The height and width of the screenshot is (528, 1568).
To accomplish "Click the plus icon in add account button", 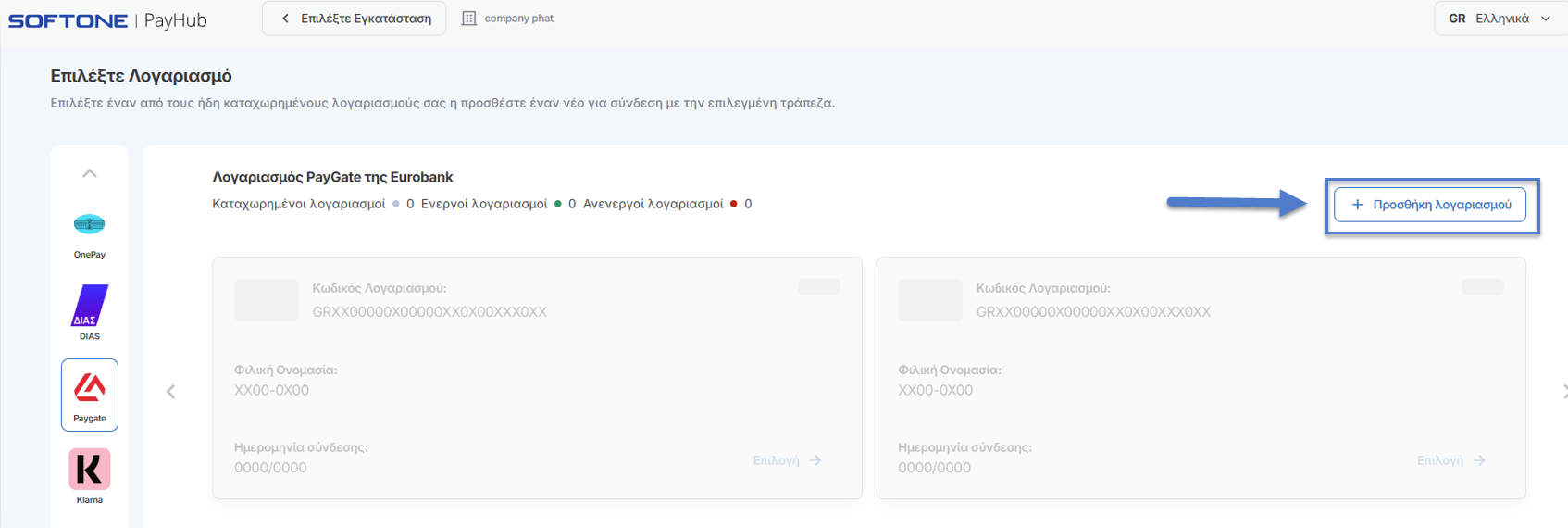I will click(1357, 205).
